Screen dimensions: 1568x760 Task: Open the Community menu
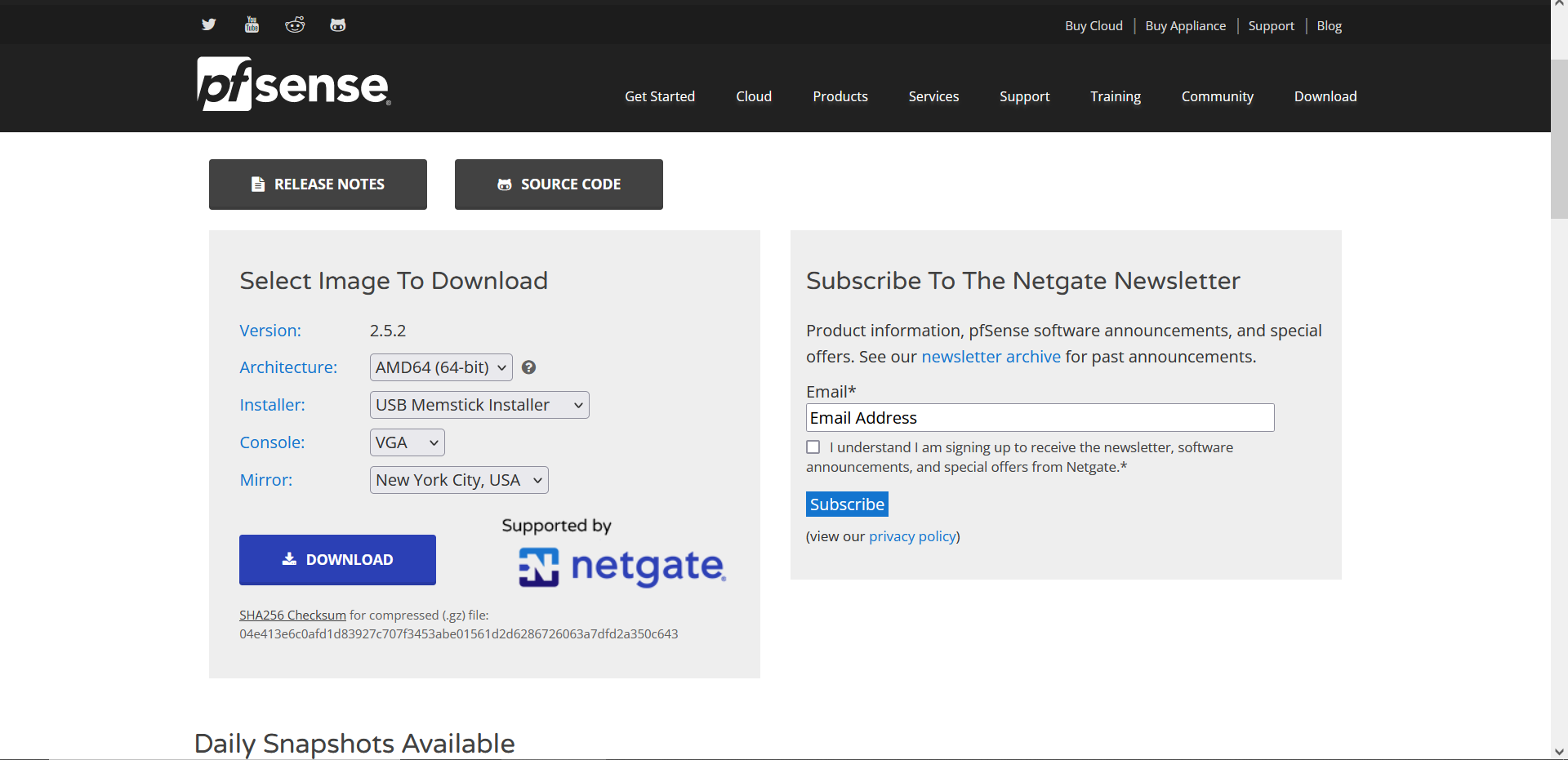(x=1218, y=96)
